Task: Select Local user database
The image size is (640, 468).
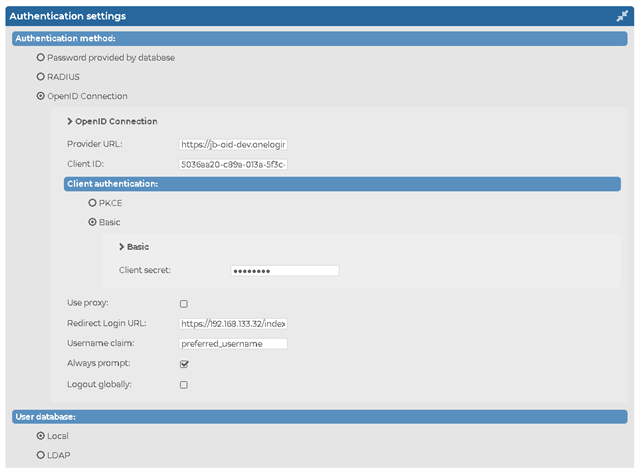Action: (40, 436)
